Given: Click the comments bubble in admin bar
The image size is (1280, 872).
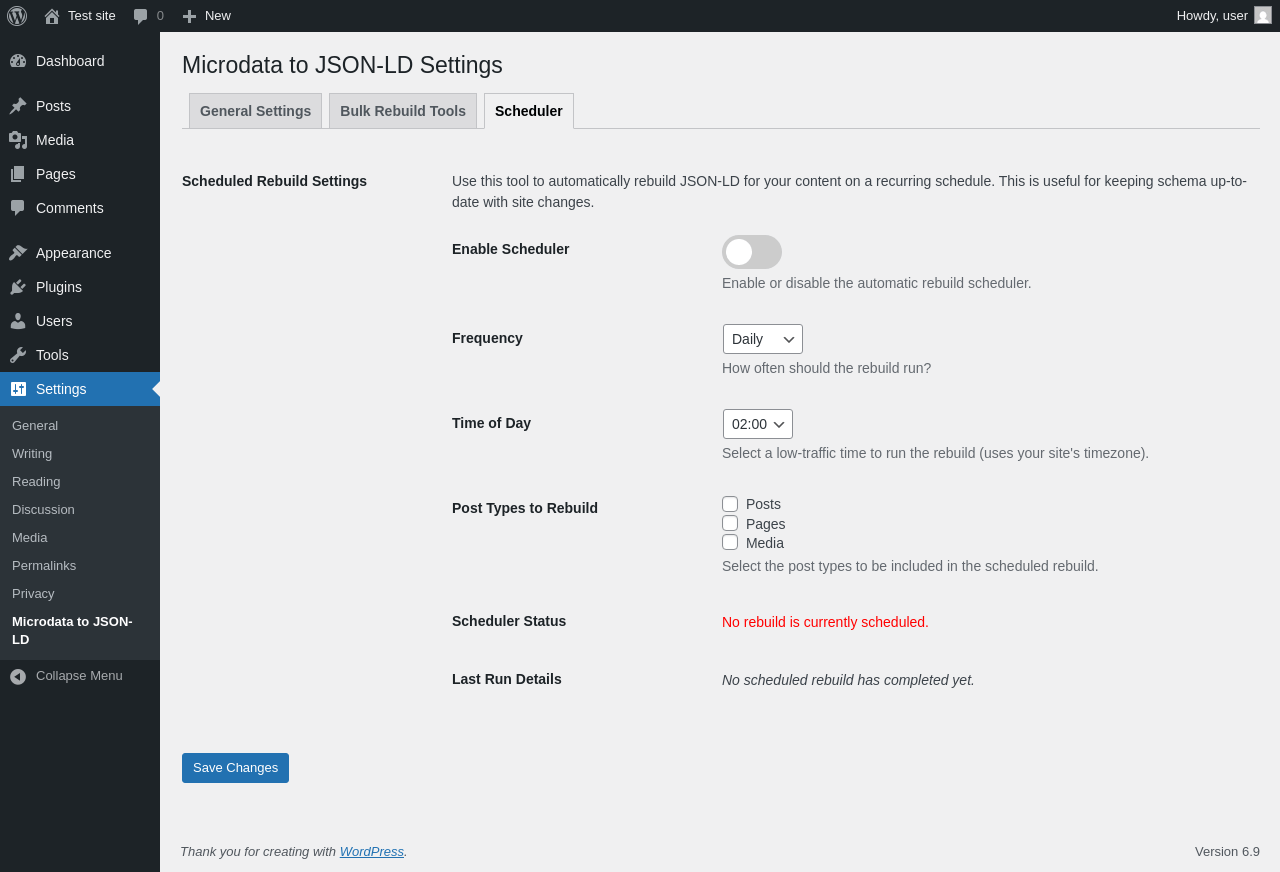Looking at the screenshot, I should click(x=141, y=16).
